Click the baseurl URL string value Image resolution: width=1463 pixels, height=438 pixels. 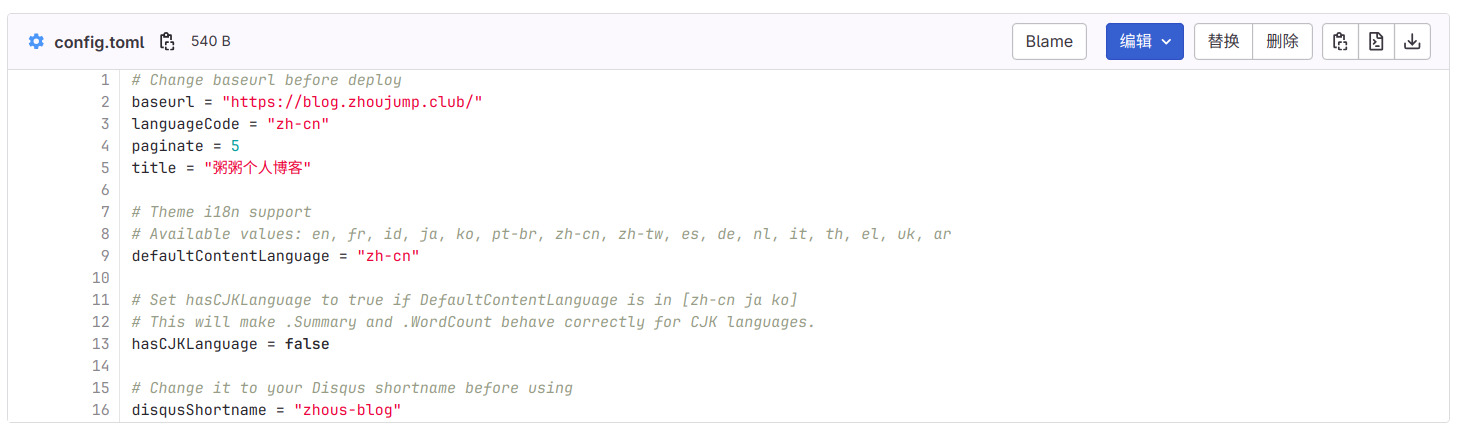pyautogui.click(x=352, y=102)
